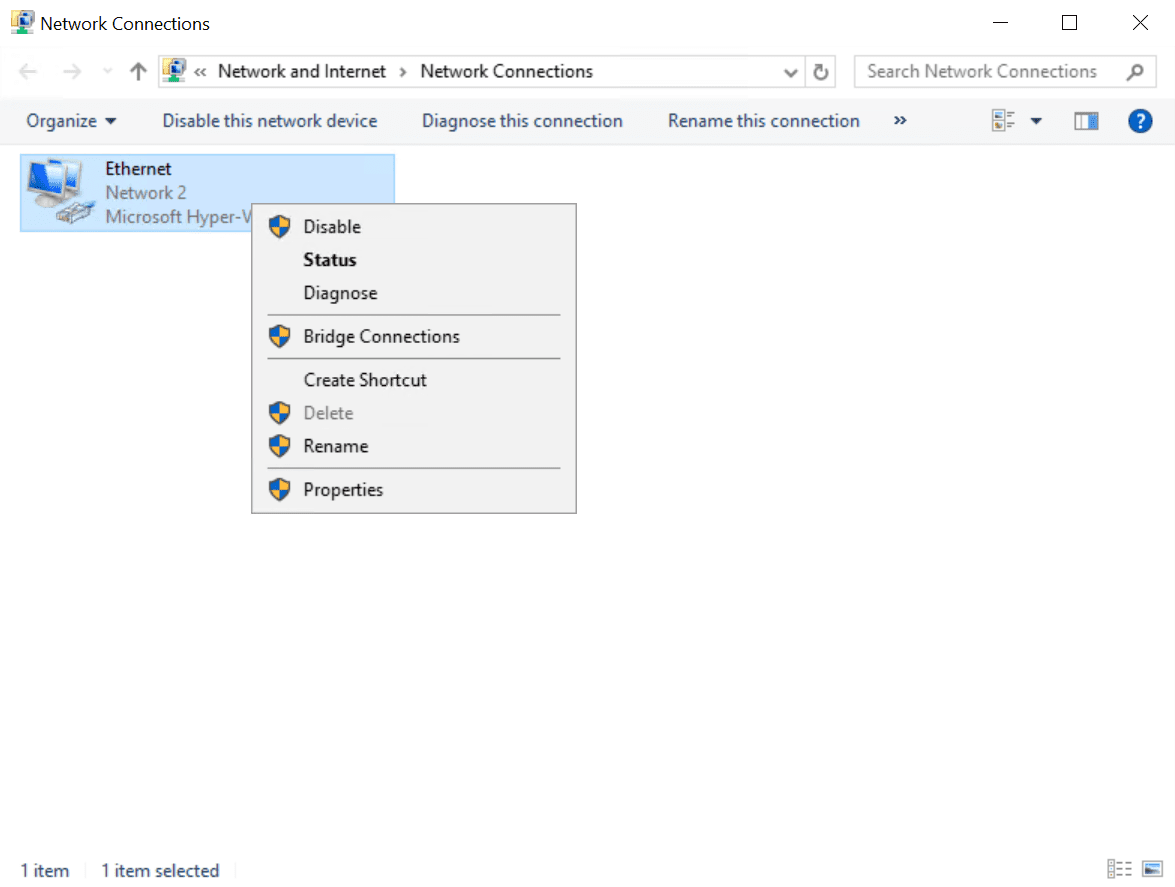The width and height of the screenshot is (1175, 887).
Task: Click Rename this connection
Action: click(x=764, y=121)
